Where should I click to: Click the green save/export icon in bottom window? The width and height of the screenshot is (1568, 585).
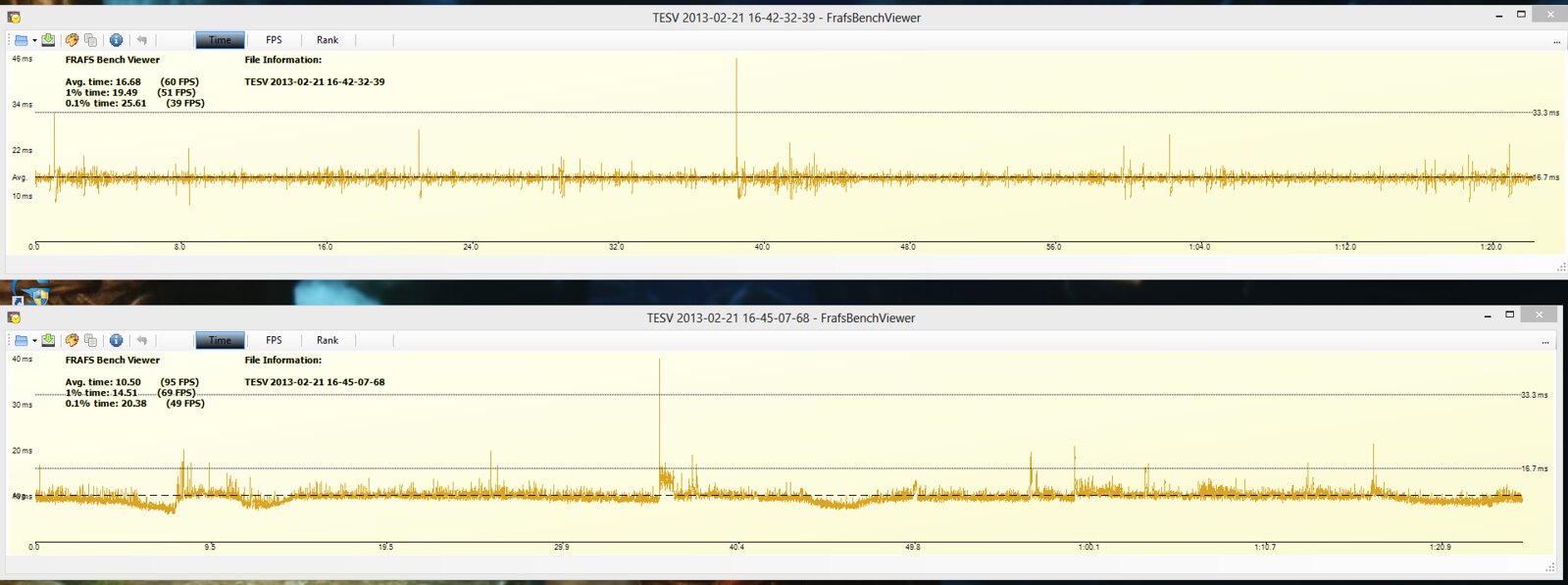[48, 340]
